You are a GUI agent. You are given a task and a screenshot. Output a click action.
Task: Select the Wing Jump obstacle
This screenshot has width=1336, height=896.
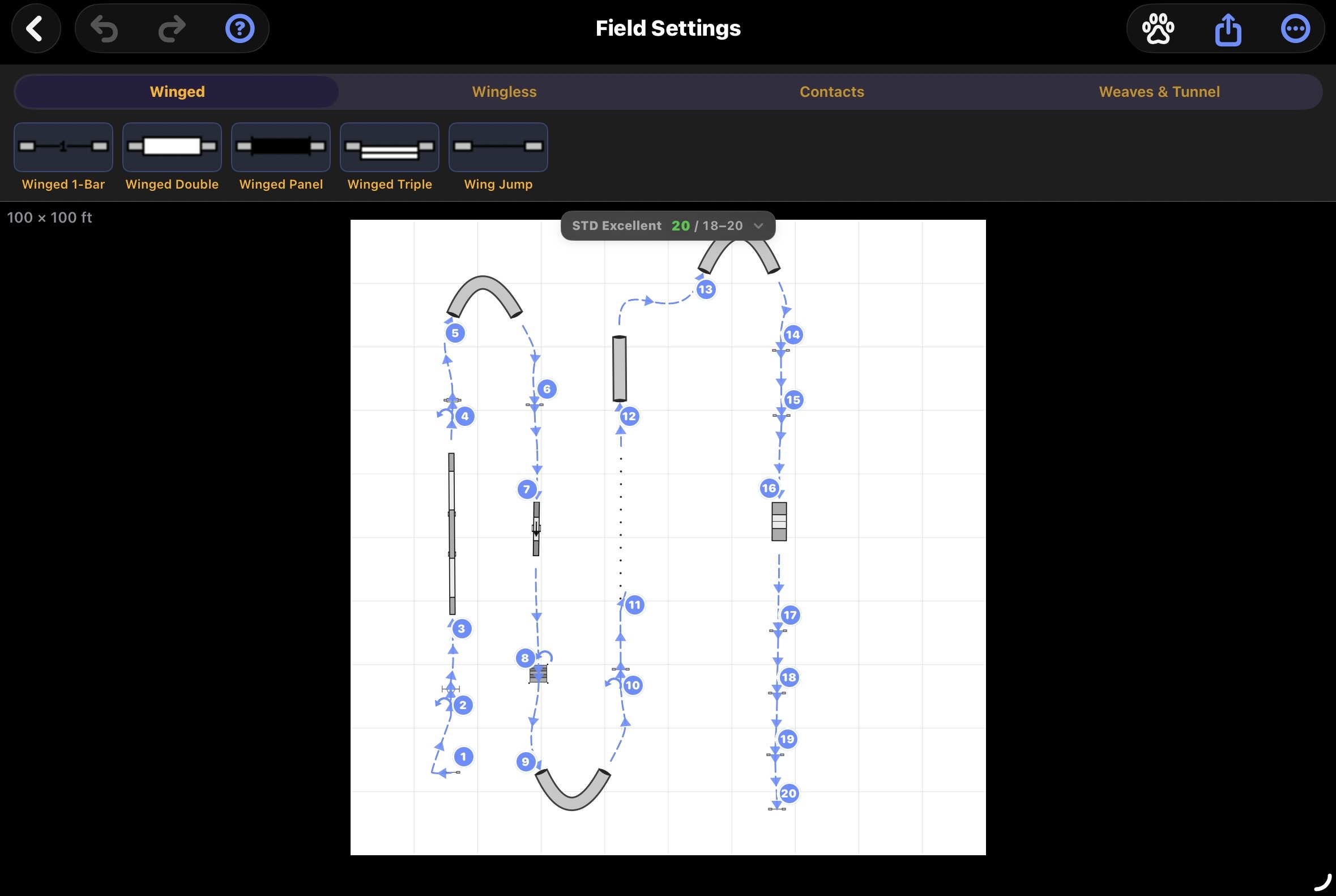click(498, 147)
